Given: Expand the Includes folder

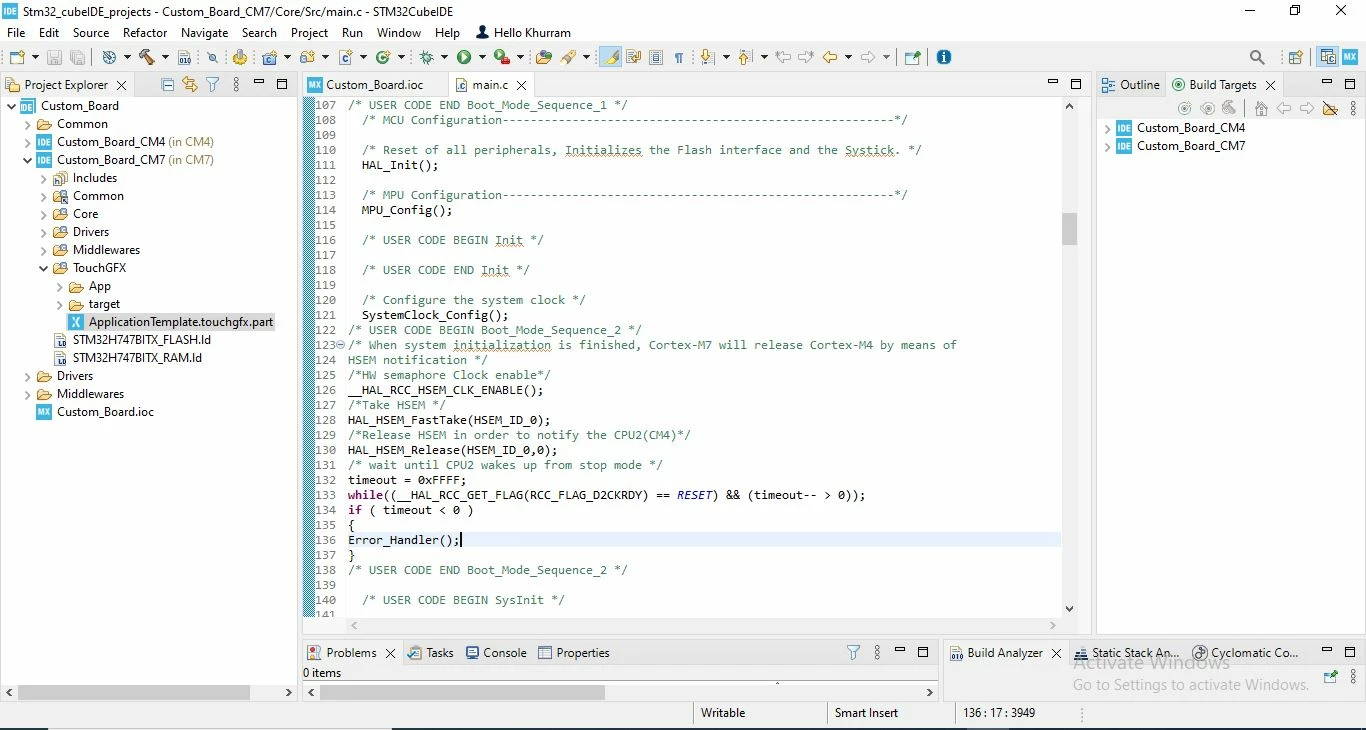Looking at the screenshot, I should pos(44,178).
